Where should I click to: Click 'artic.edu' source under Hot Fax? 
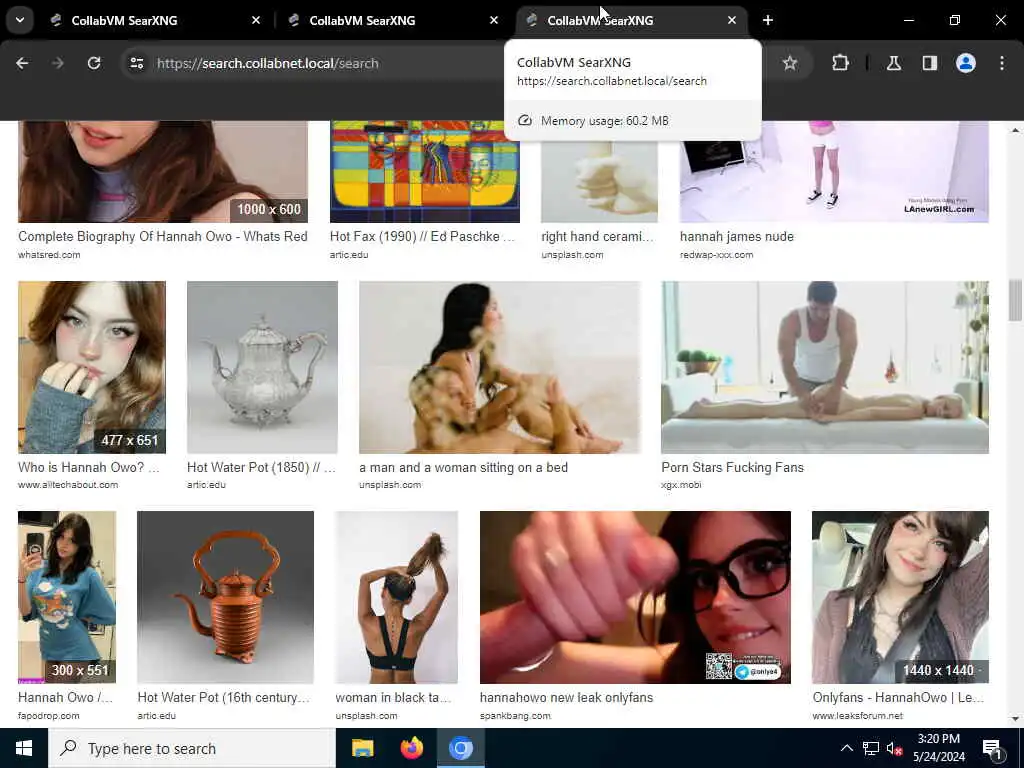coord(349,255)
